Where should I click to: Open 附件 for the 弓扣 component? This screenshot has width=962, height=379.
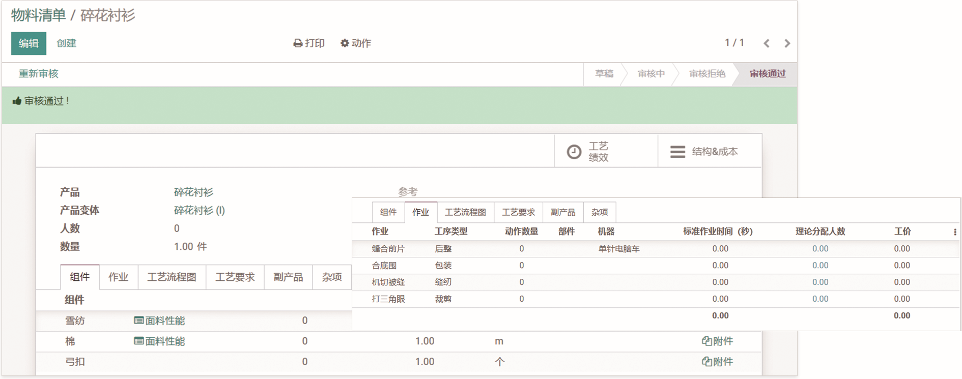point(717,362)
